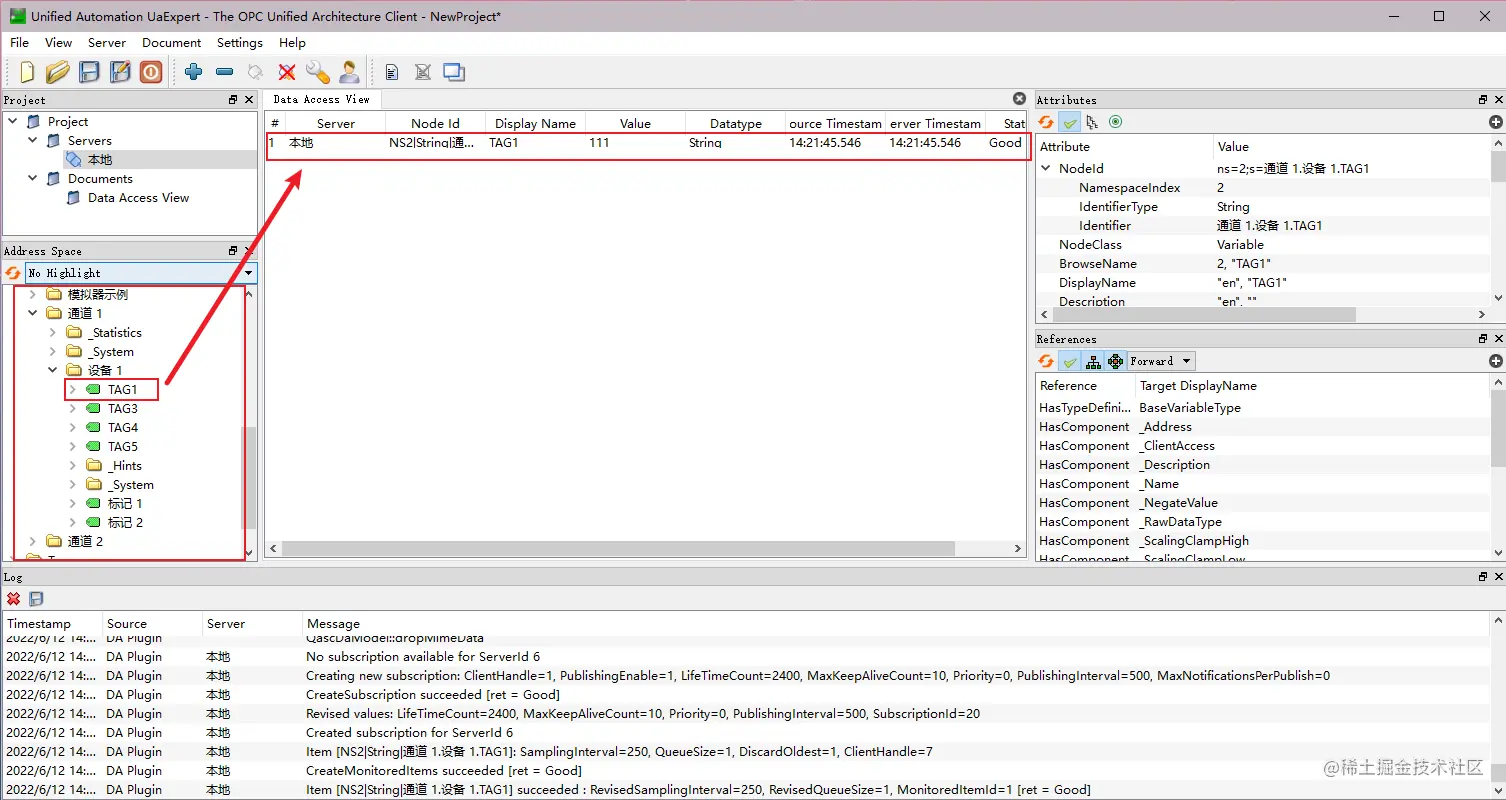Collapse the NodeId attribute row
The height and width of the screenshot is (800, 1506).
[x=1047, y=169]
